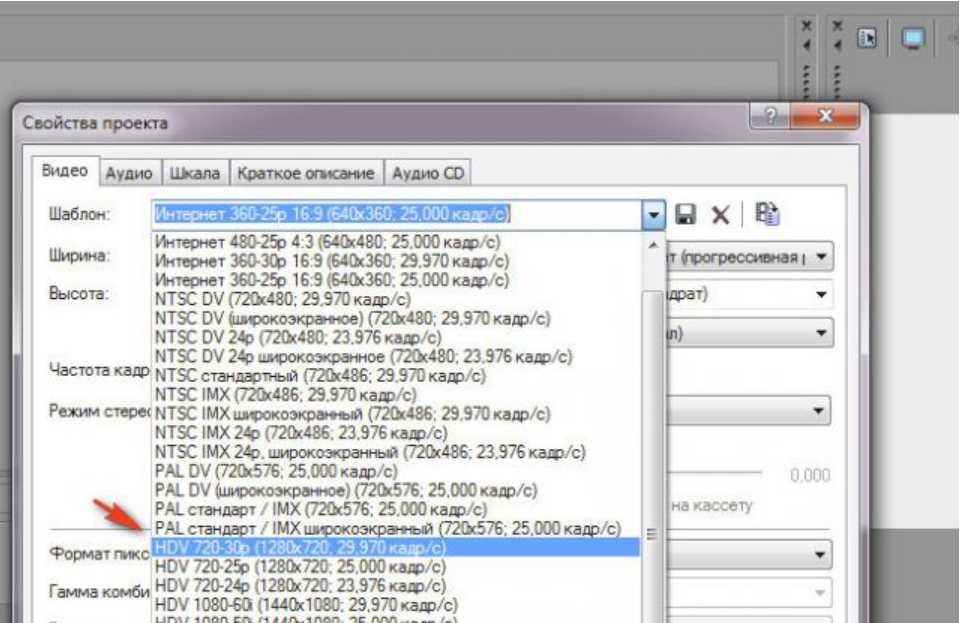Go to the Аудио CD tab
Viewport: 964px width, 623px height.
click(428, 173)
